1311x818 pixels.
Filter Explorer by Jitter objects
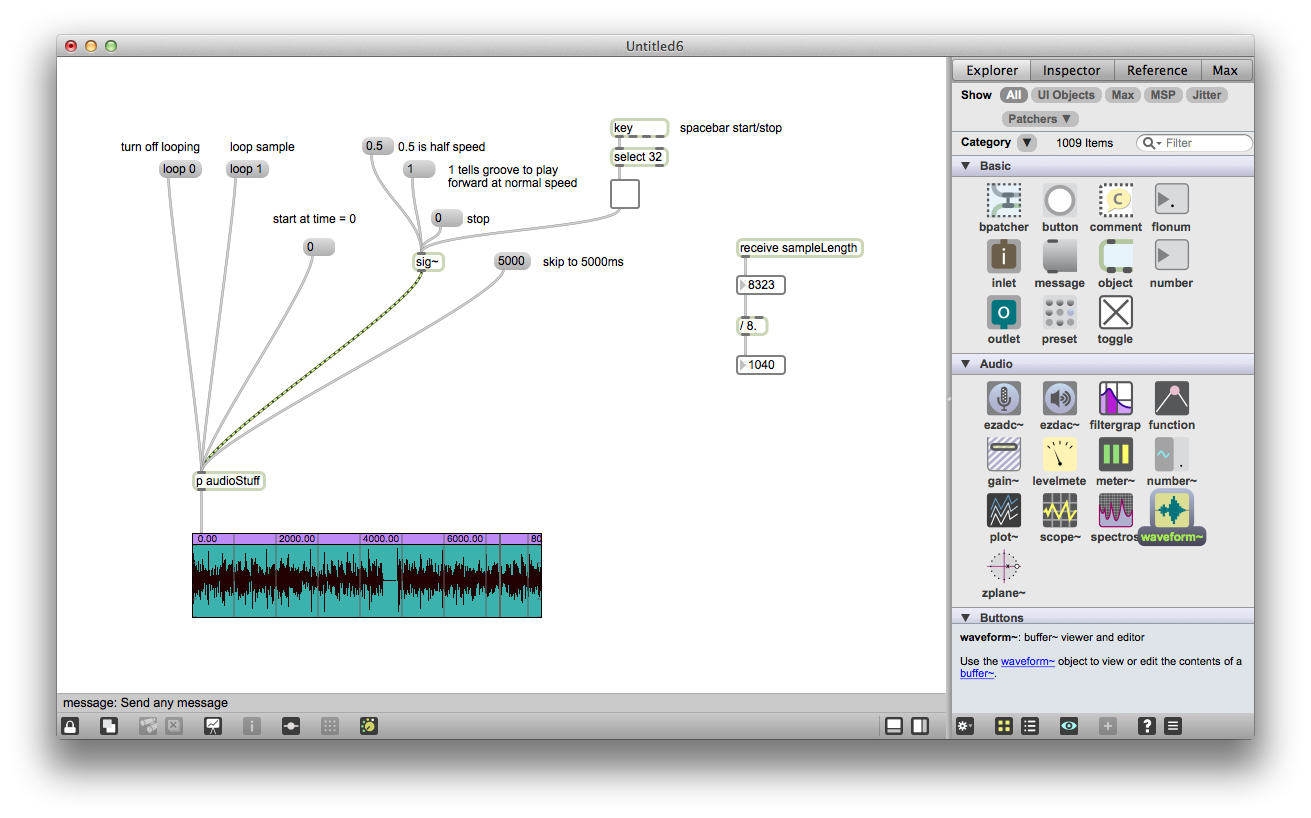pos(1207,95)
